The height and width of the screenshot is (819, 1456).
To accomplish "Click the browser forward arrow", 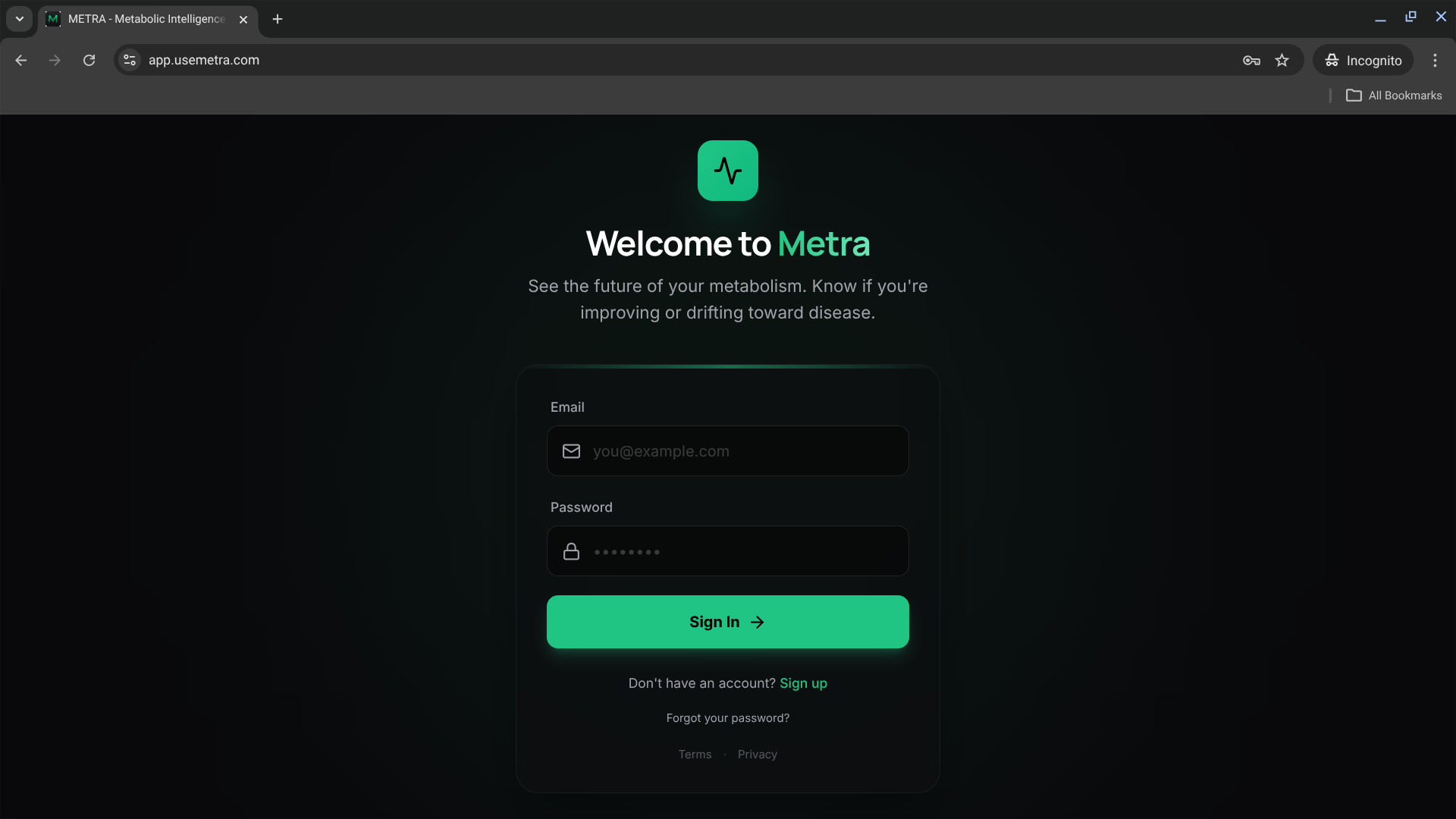I will tap(55, 60).
